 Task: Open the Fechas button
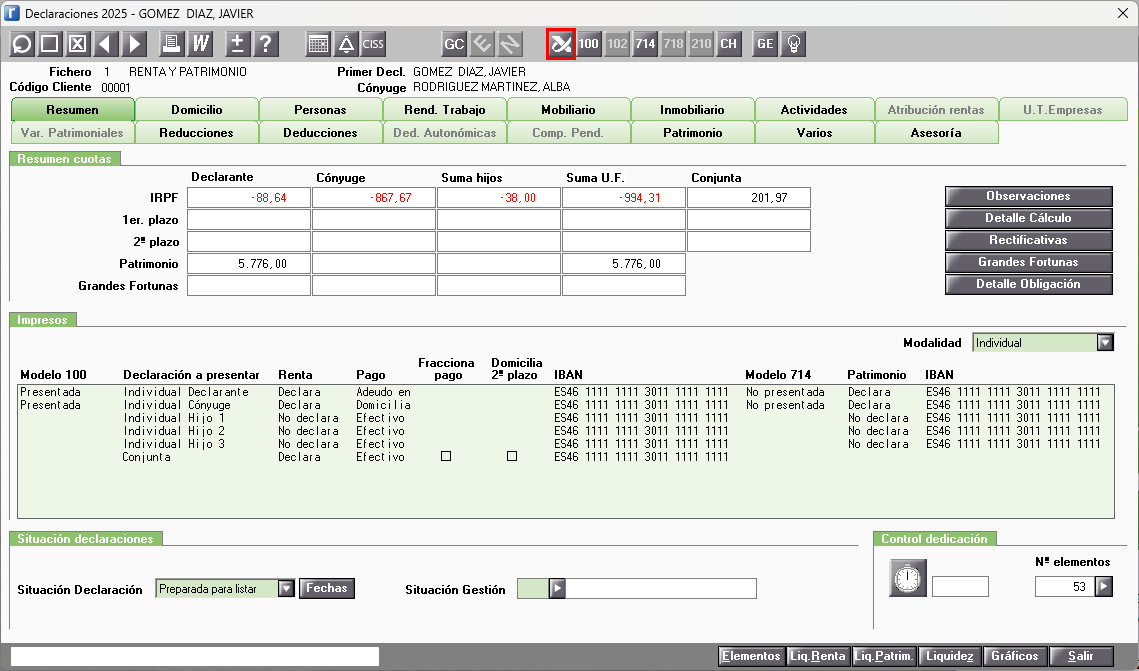[327, 588]
